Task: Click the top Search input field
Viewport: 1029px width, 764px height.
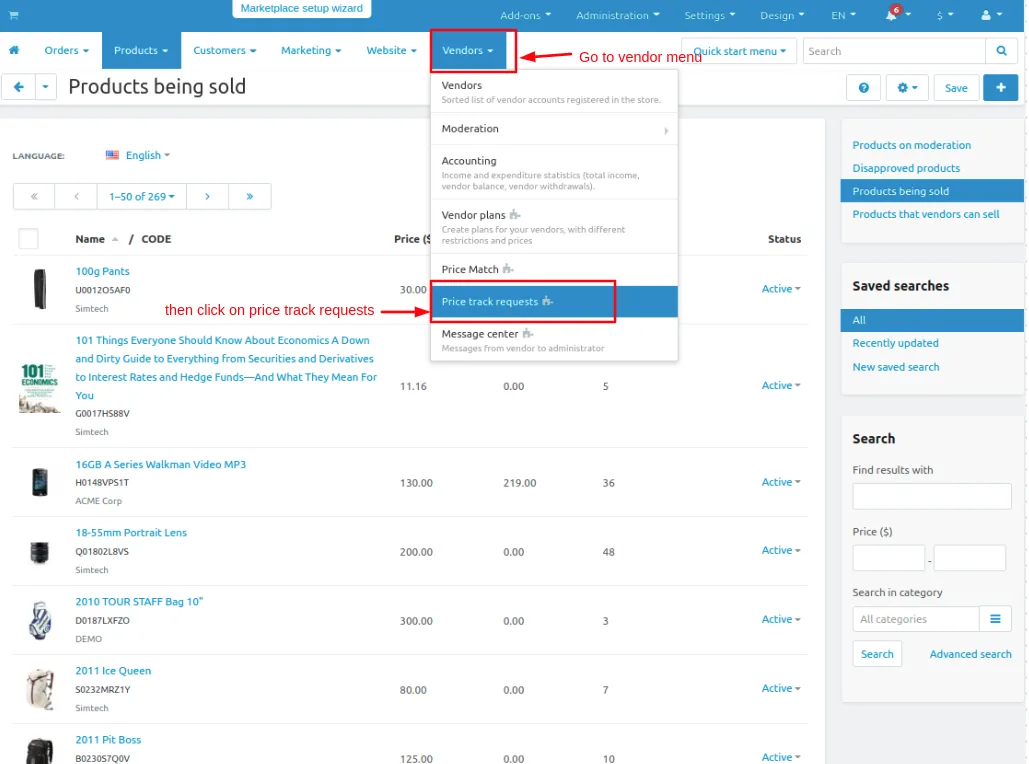Action: click(894, 51)
